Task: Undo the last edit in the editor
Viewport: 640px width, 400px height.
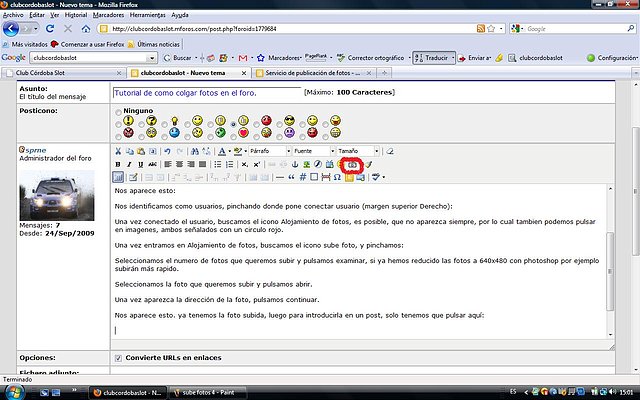Action: click(167, 151)
